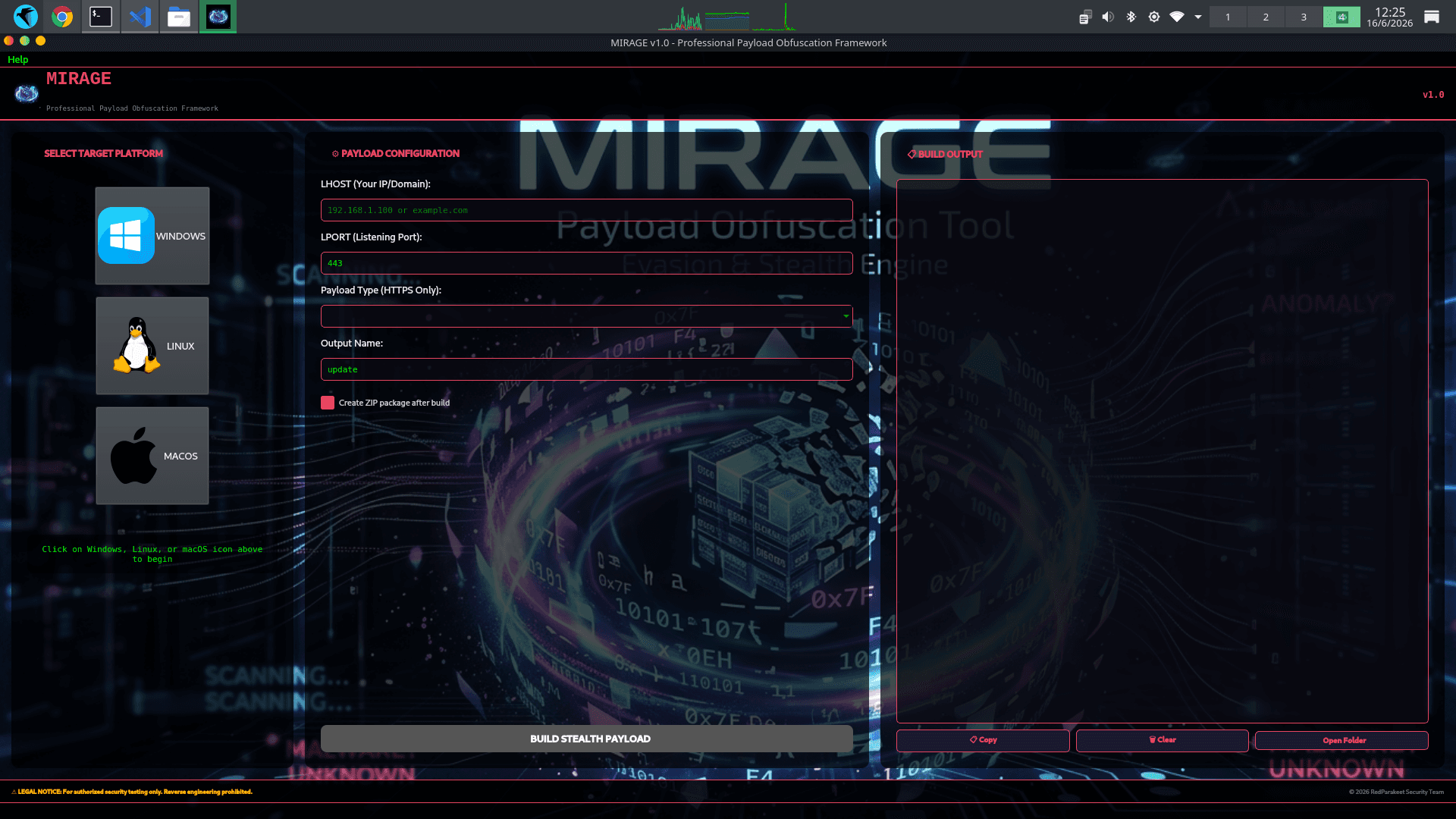Click the 'PAYLOAD CONFIGURATION' heading
The image size is (1456, 819).
400,153
